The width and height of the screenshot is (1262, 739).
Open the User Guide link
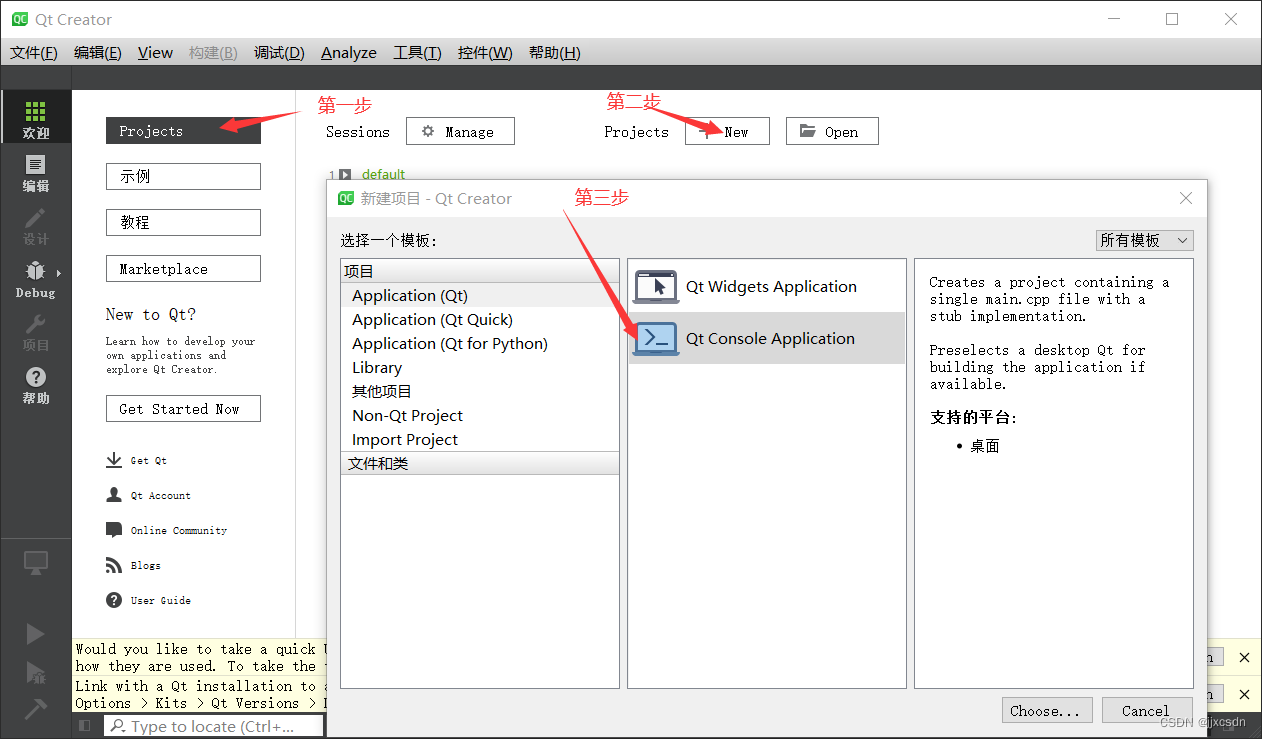pyautogui.click(x=161, y=601)
